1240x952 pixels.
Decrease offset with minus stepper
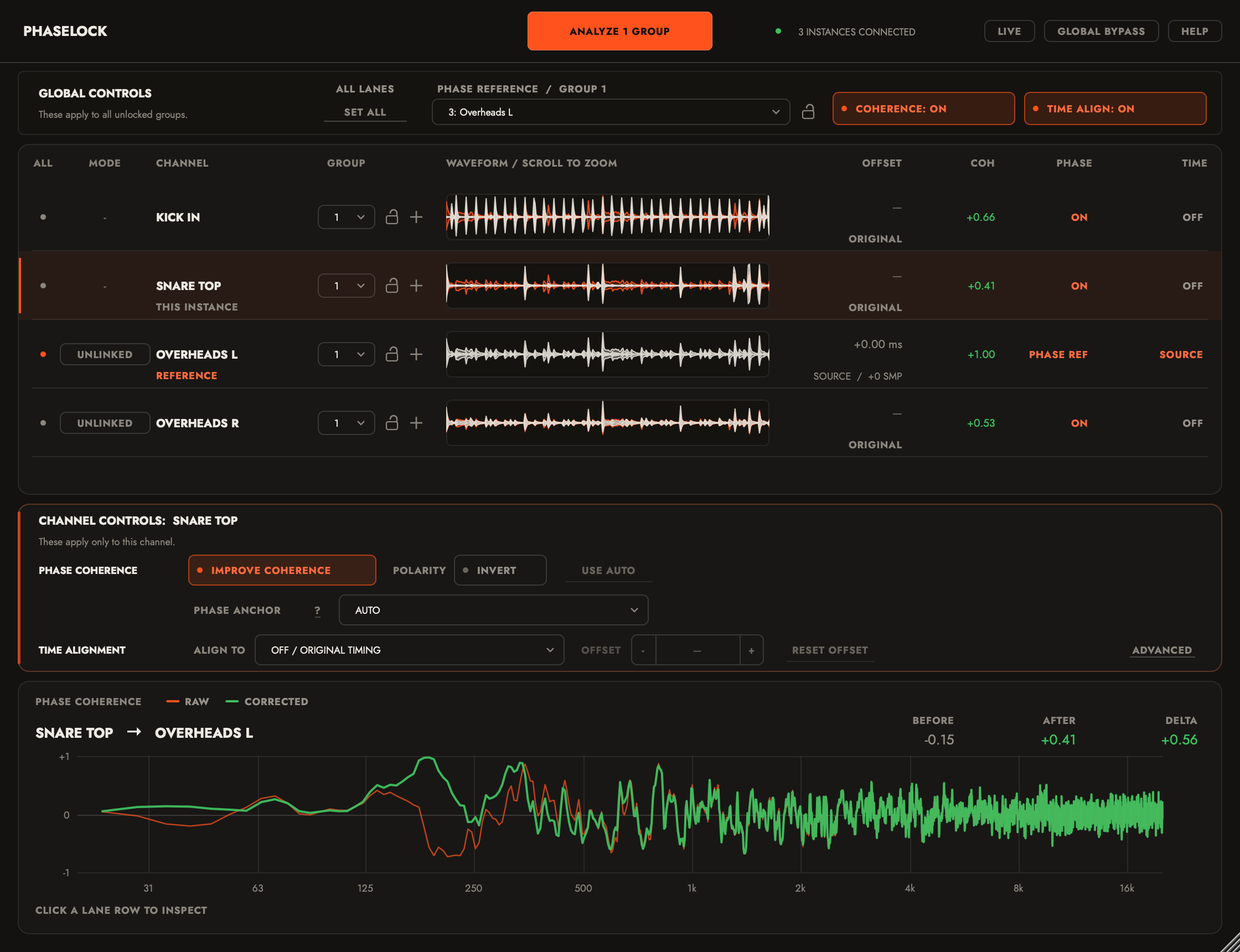click(643, 650)
